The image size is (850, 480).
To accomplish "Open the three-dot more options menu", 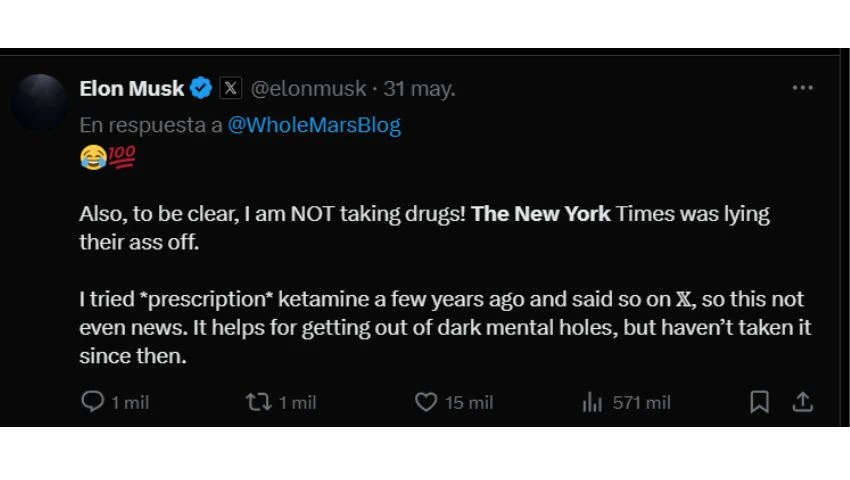I will point(802,88).
